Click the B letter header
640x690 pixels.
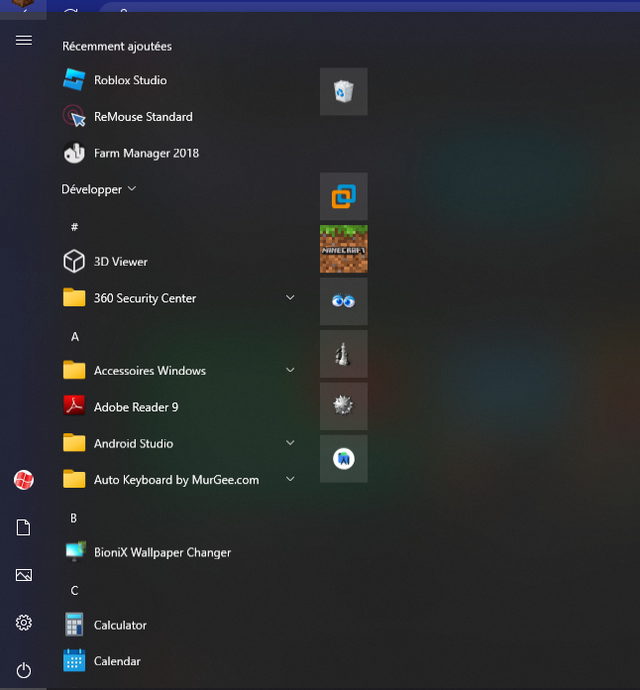tap(74, 518)
